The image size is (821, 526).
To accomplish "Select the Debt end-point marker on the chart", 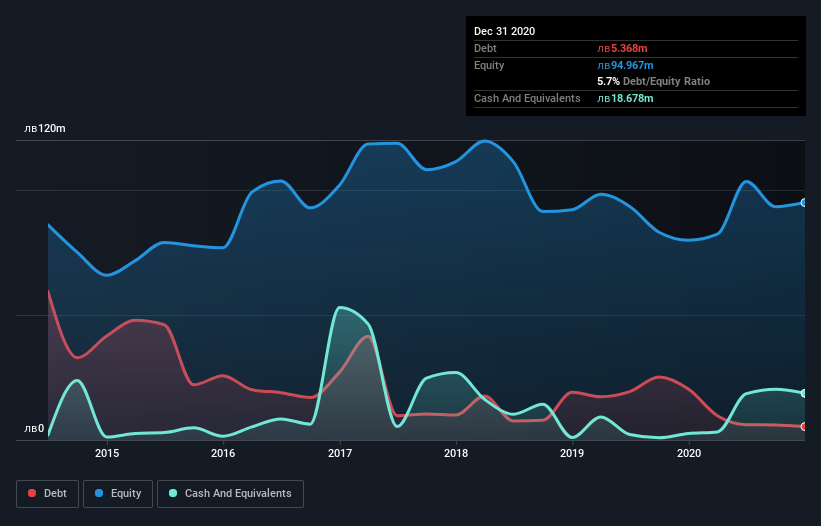I will click(x=804, y=427).
